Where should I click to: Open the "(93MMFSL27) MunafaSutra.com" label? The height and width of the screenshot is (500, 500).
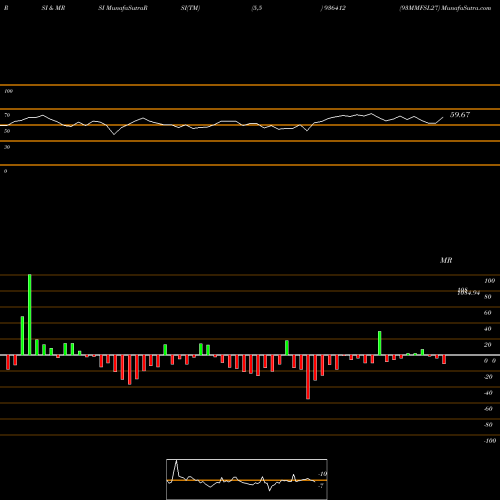(x=445, y=8)
